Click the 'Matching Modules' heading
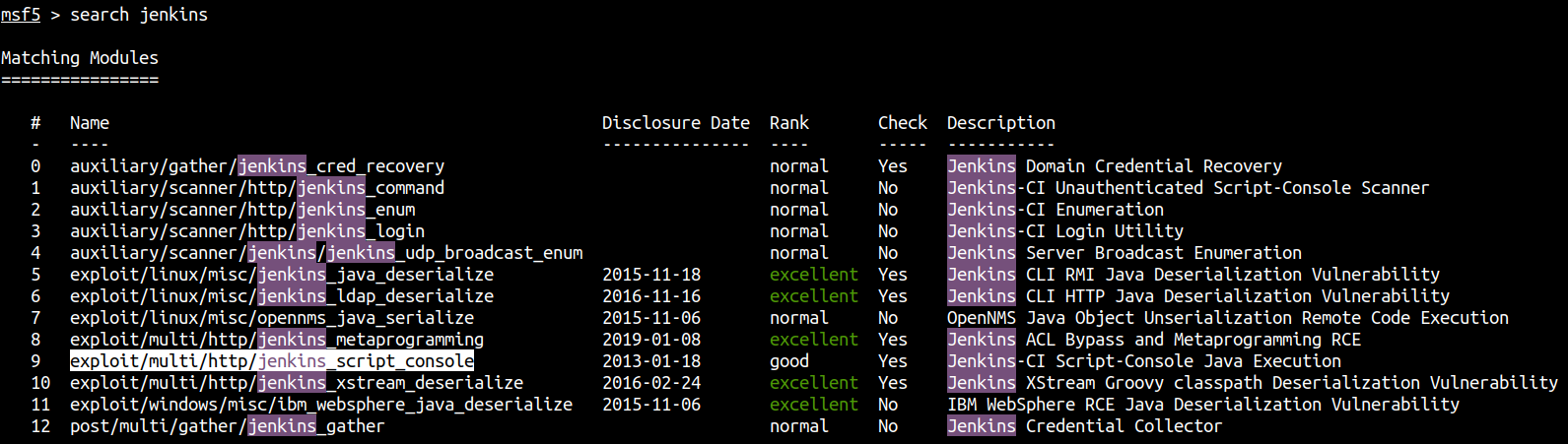1568x444 pixels. coord(80,58)
